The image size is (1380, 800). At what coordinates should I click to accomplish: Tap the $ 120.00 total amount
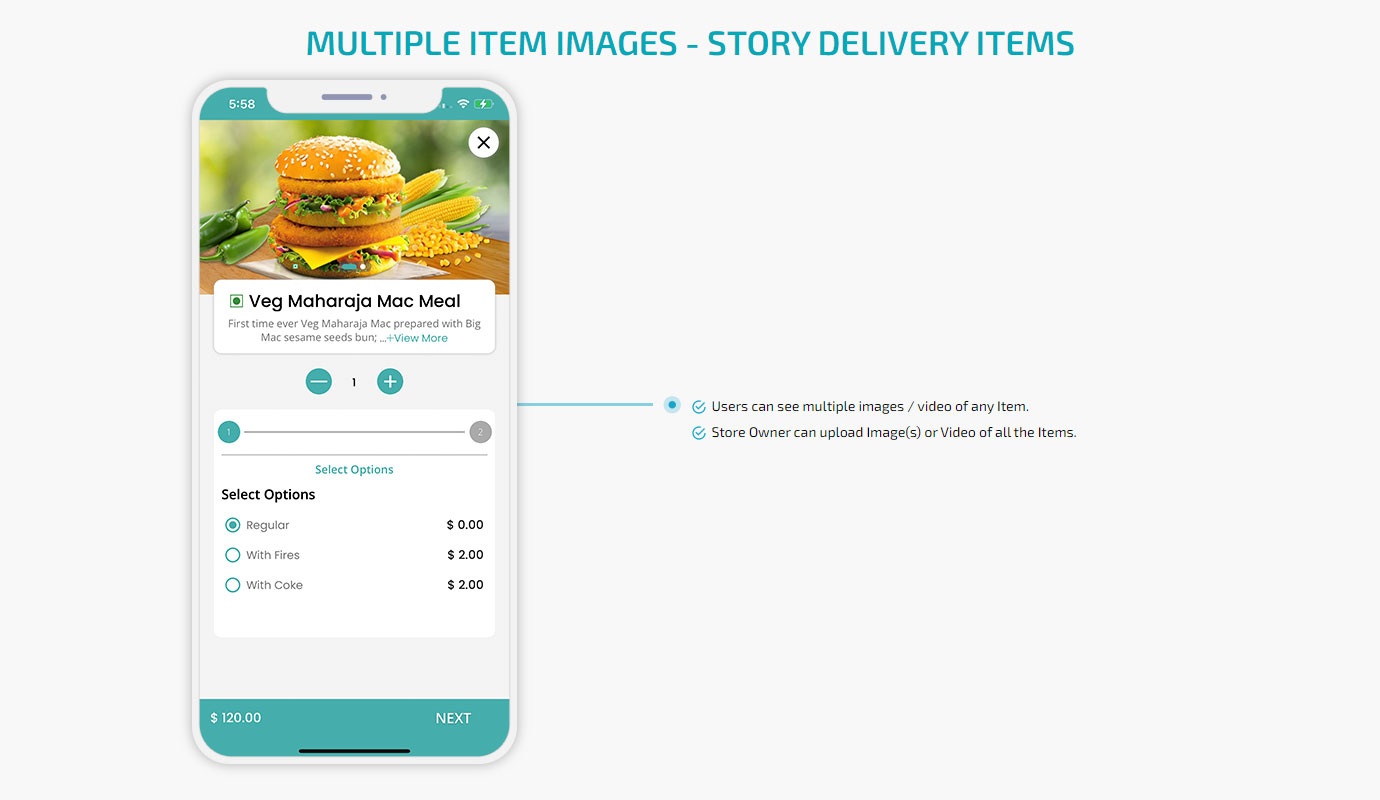coord(236,718)
